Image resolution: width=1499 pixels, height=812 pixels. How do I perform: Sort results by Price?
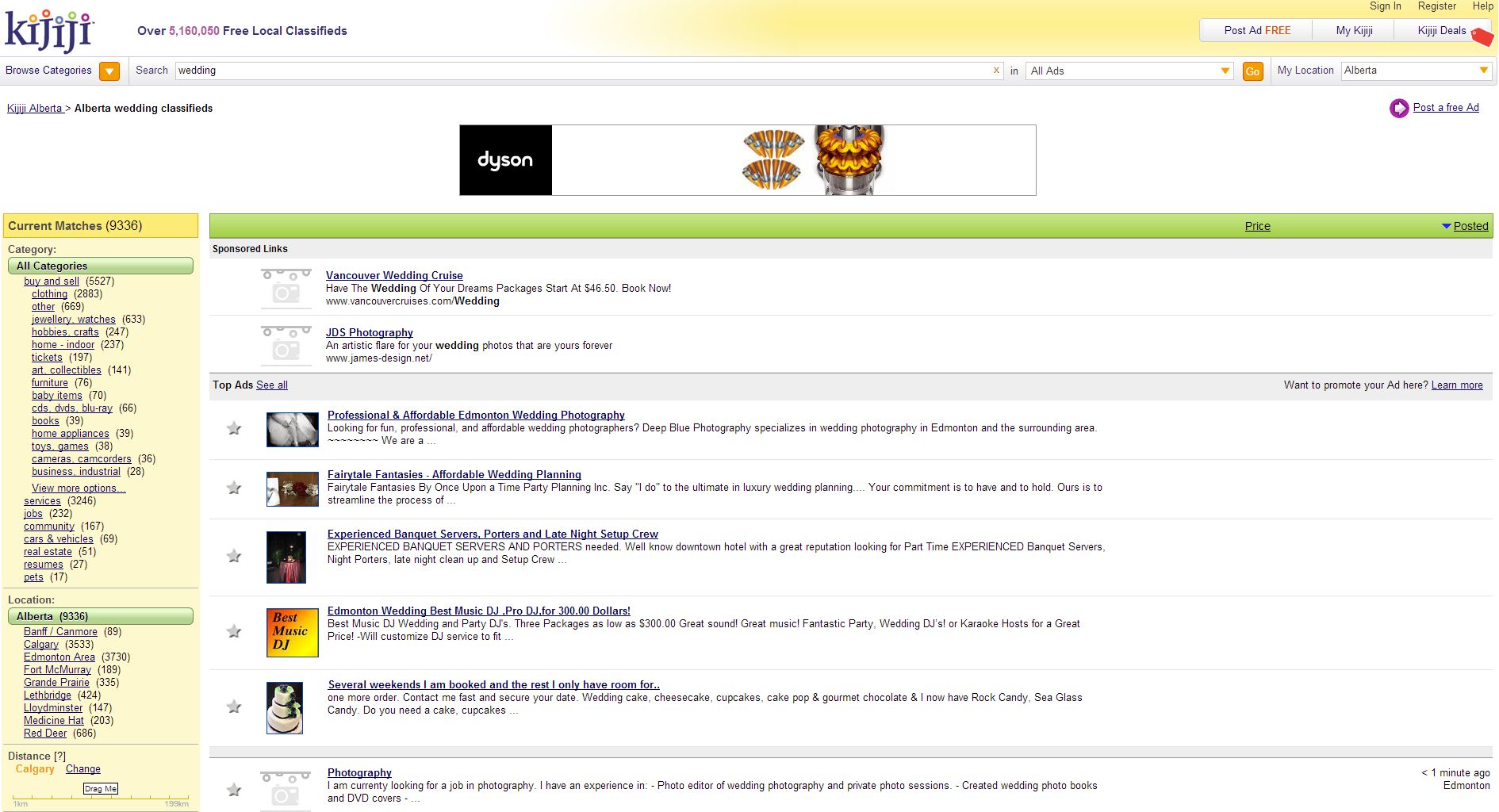tap(1257, 226)
